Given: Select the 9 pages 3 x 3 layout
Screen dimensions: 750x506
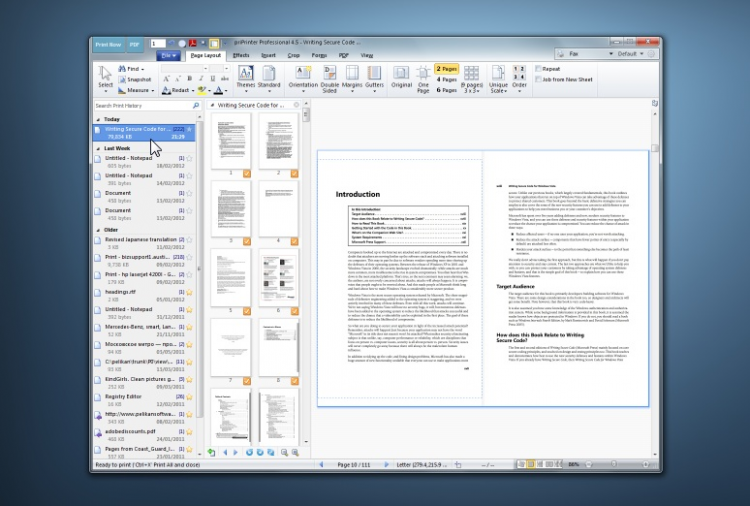Looking at the screenshot, I should point(471,79).
